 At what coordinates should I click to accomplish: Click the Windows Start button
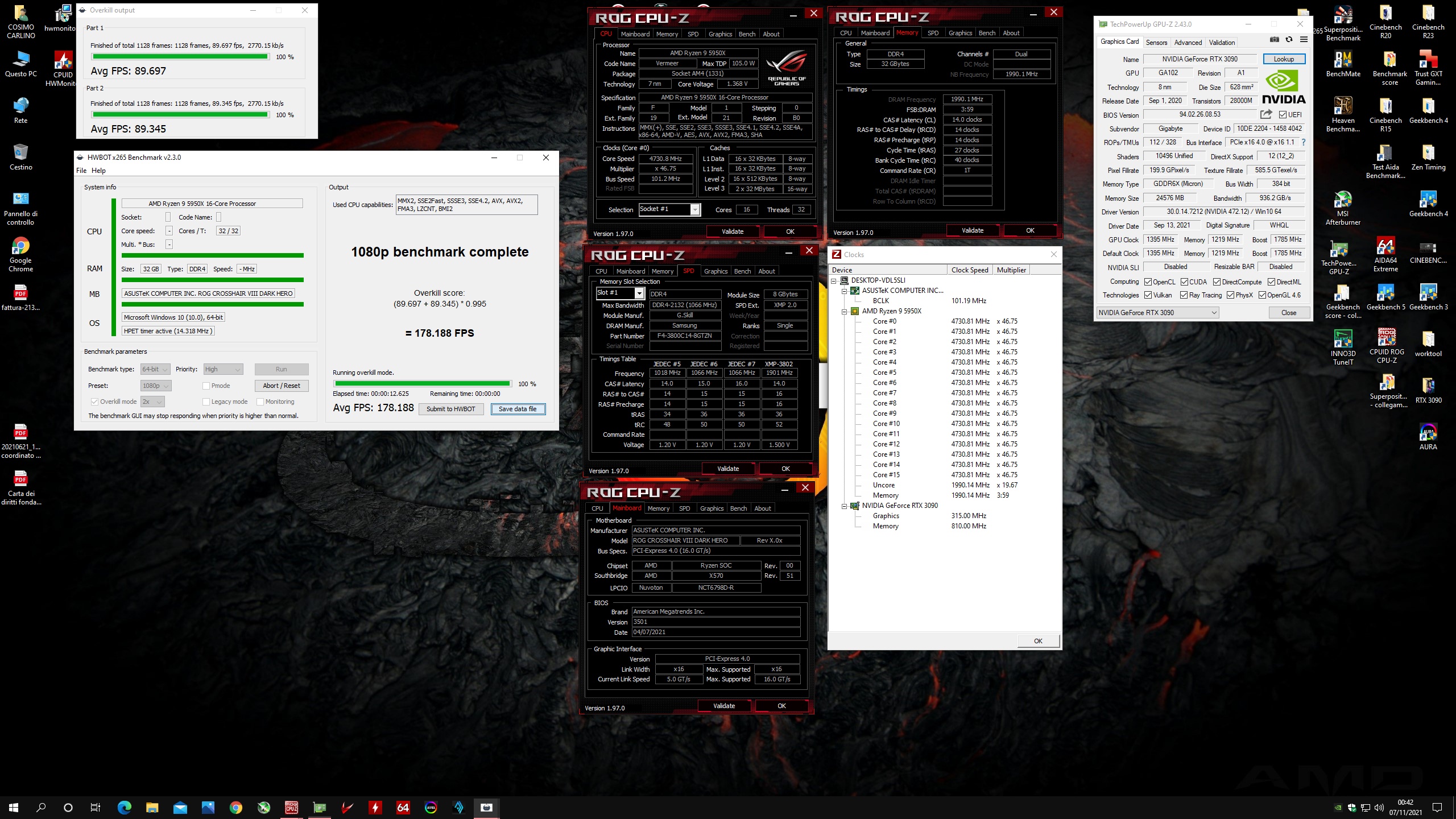tap(14, 807)
